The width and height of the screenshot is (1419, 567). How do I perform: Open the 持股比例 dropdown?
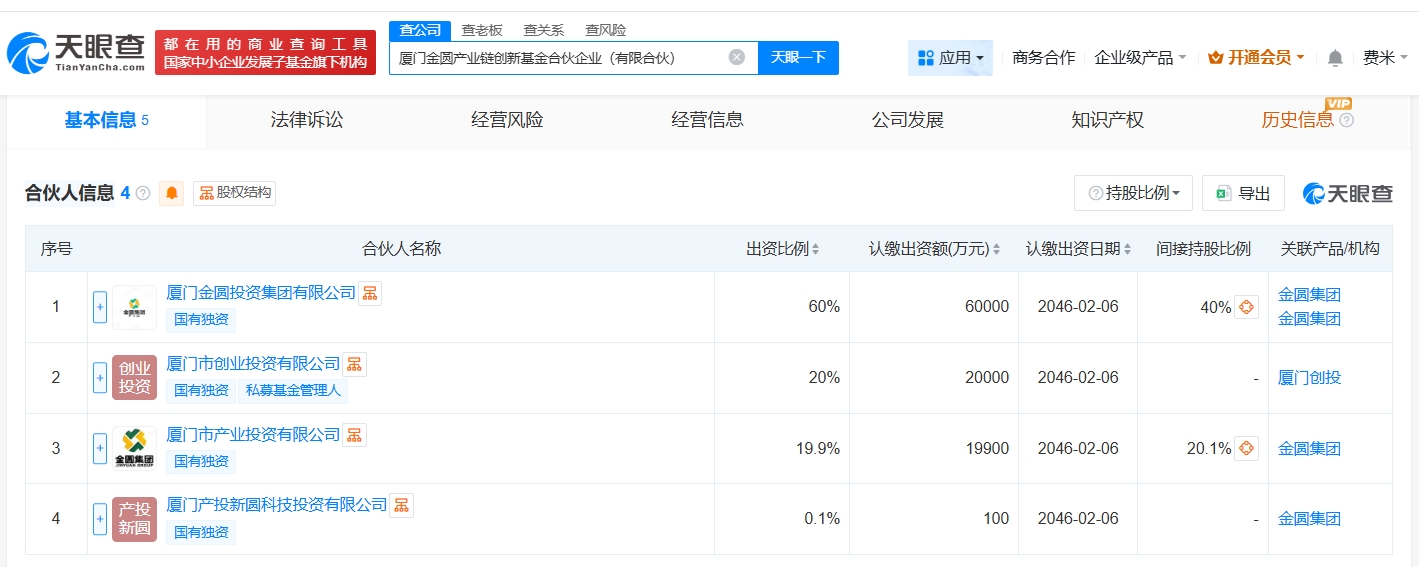click(x=1133, y=193)
